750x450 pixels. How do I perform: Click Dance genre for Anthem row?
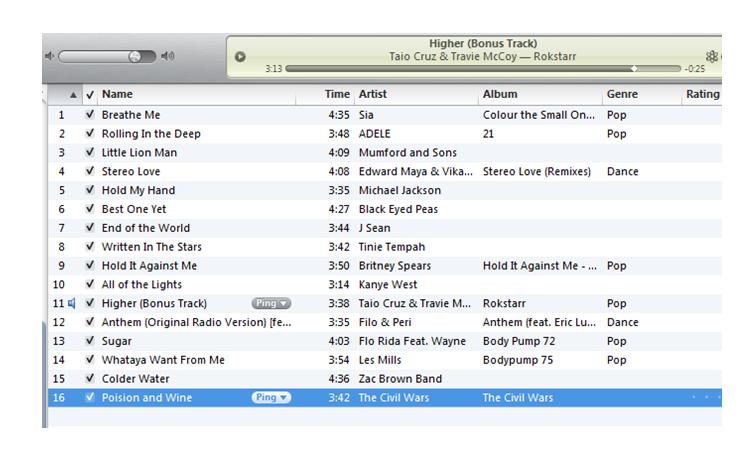tap(622, 322)
